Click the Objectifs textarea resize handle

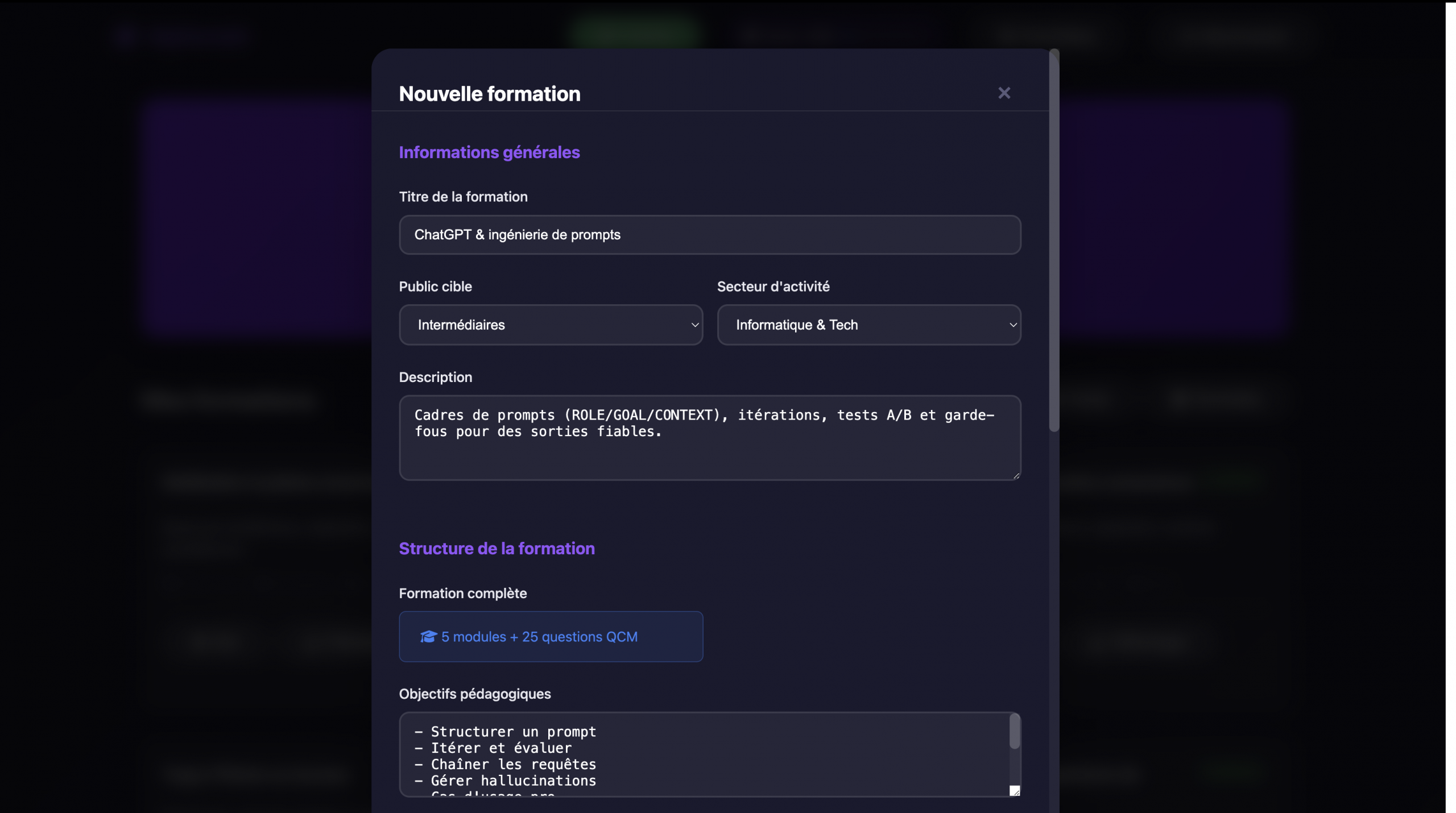coord(1014,790)
